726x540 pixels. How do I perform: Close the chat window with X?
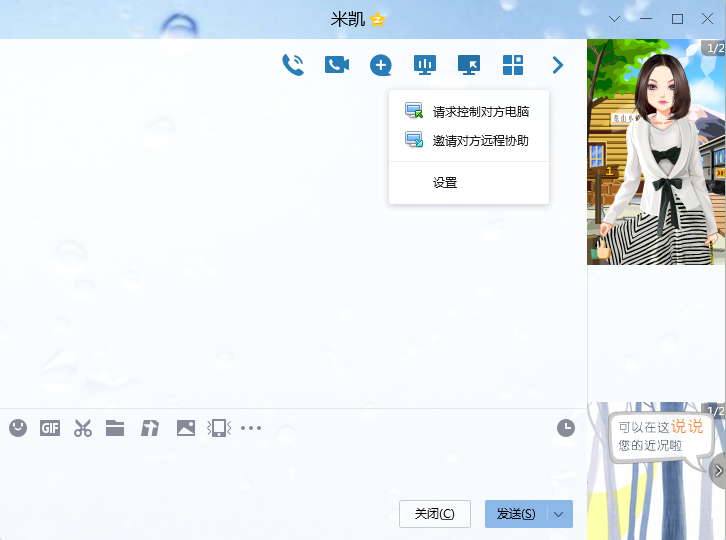[707, 19]
